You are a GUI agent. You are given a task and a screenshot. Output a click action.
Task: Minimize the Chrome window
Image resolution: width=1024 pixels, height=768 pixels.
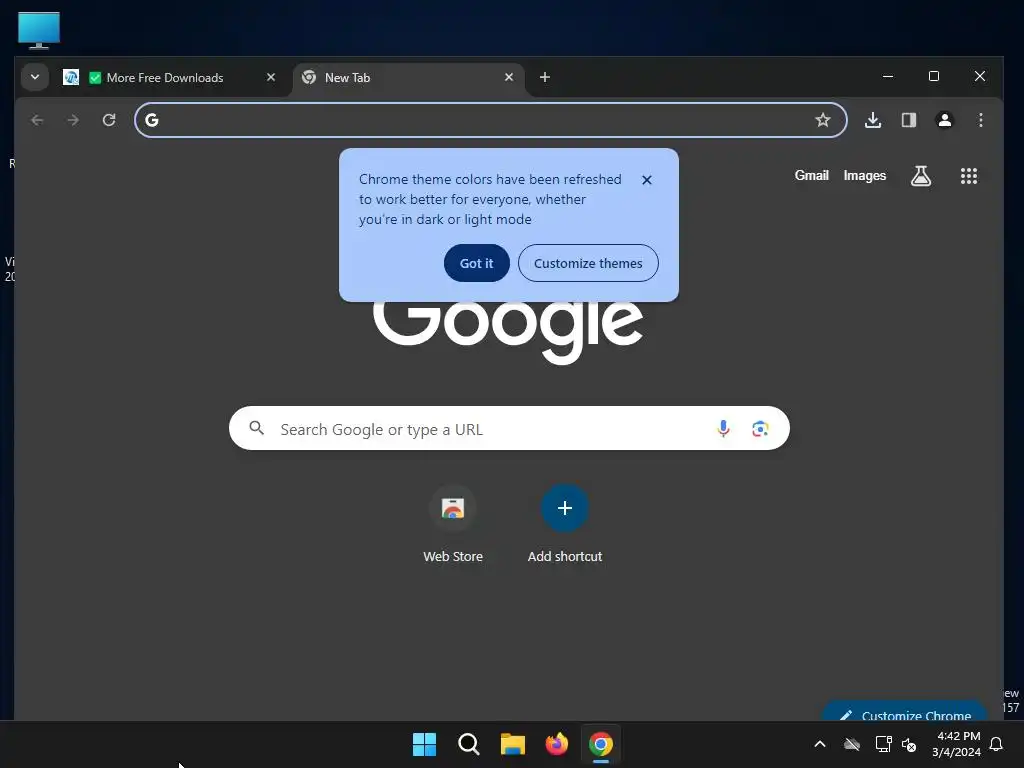888,76
